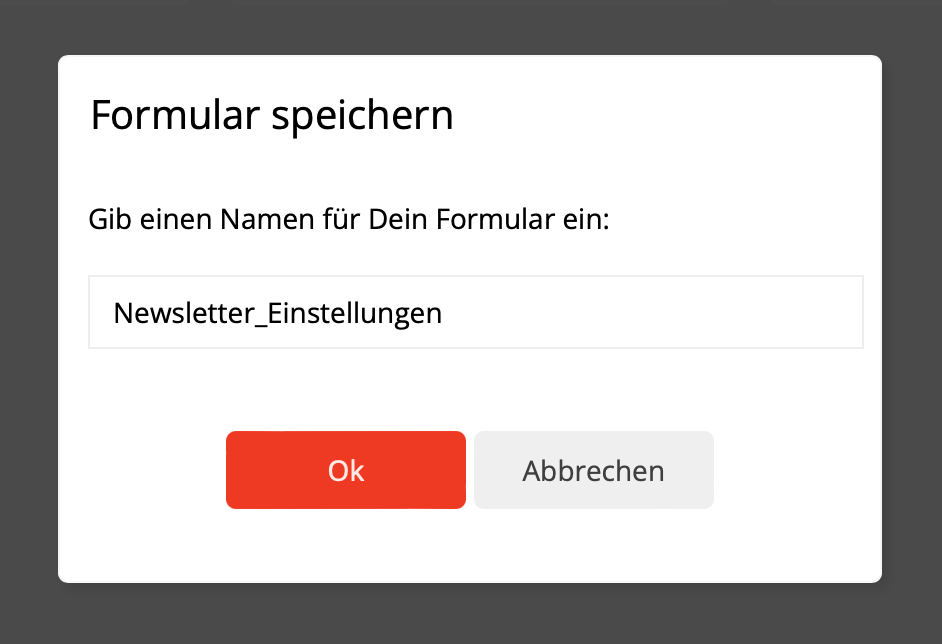Click the dimmed area below the dialog

pos(470,615)
